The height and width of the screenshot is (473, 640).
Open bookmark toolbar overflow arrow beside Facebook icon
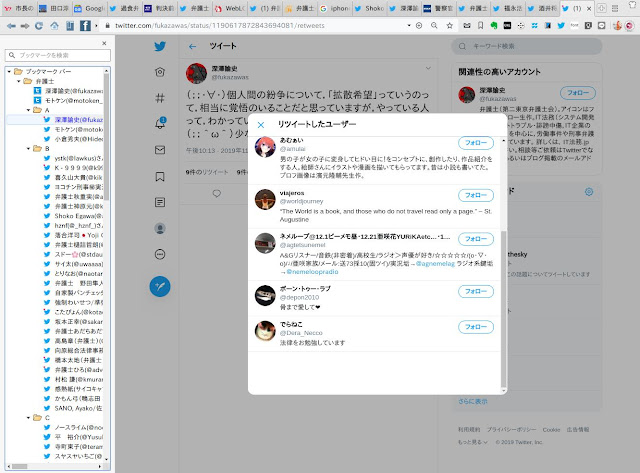tap(96, 26)
